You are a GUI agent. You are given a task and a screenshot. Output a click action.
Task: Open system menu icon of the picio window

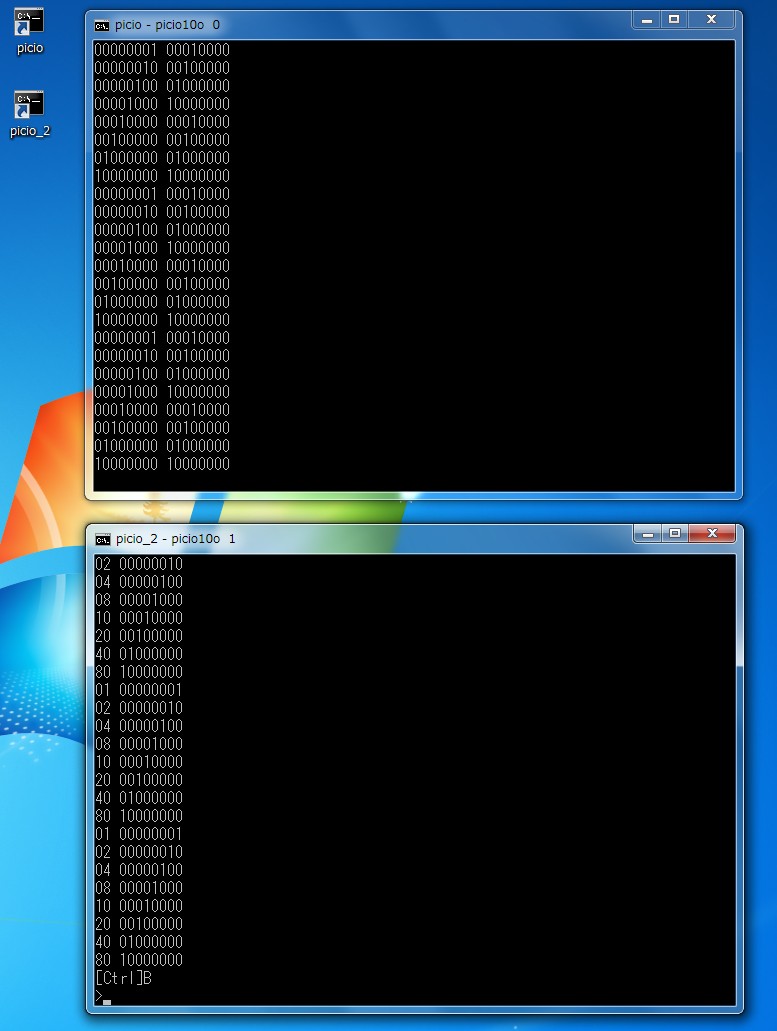[x=102, y=25]
